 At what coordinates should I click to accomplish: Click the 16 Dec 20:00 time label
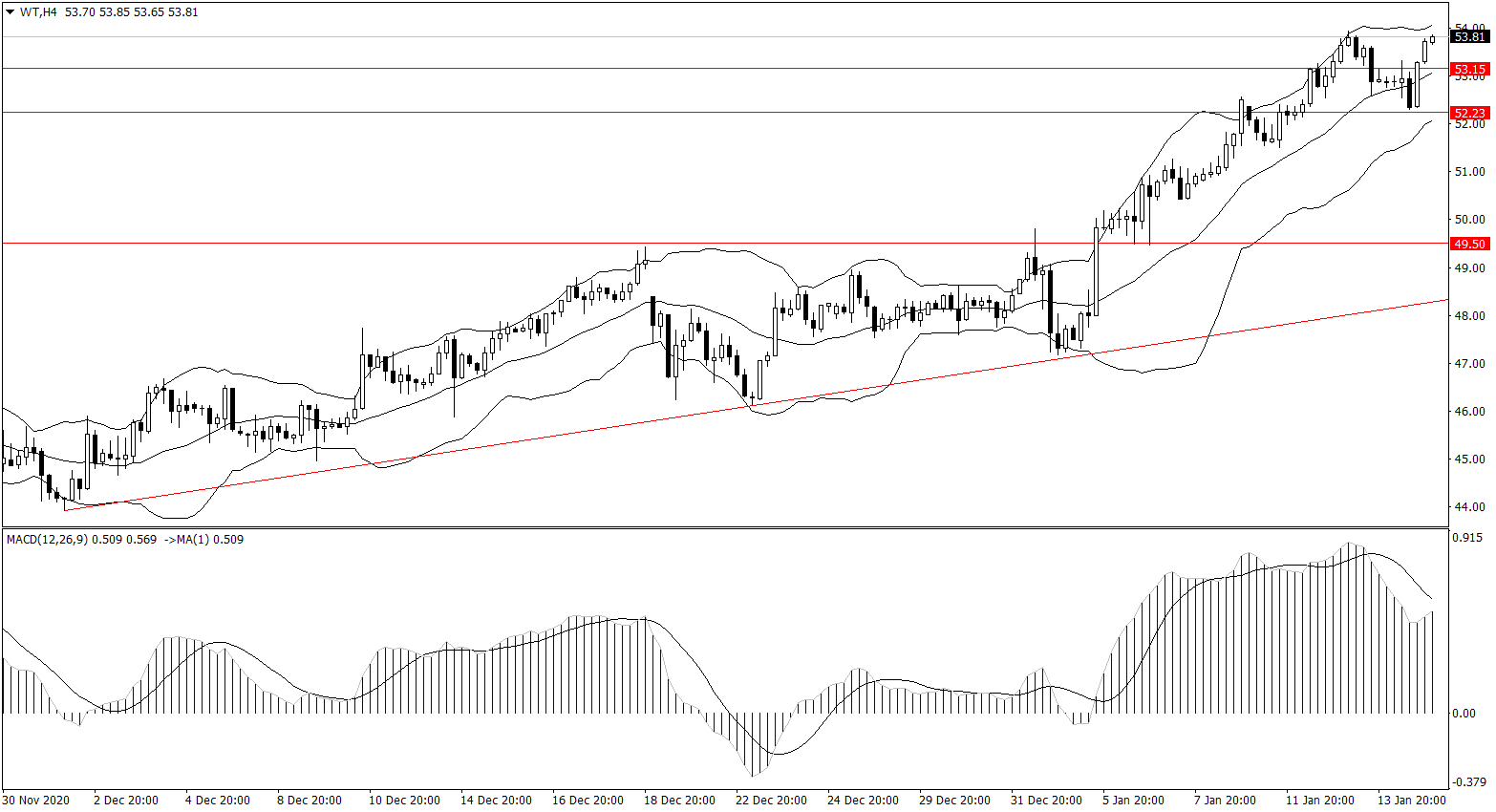tap(588, 801)
